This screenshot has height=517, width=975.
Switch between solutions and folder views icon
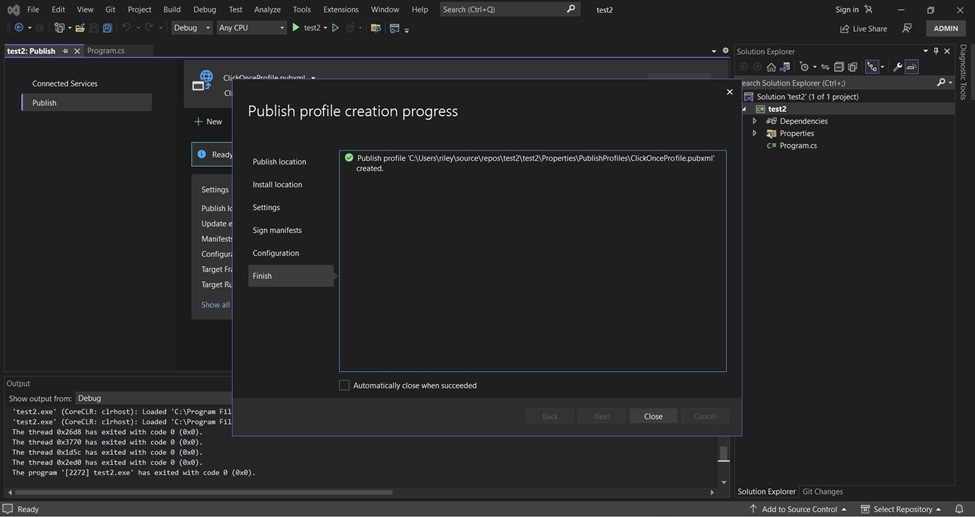[785, 67]
